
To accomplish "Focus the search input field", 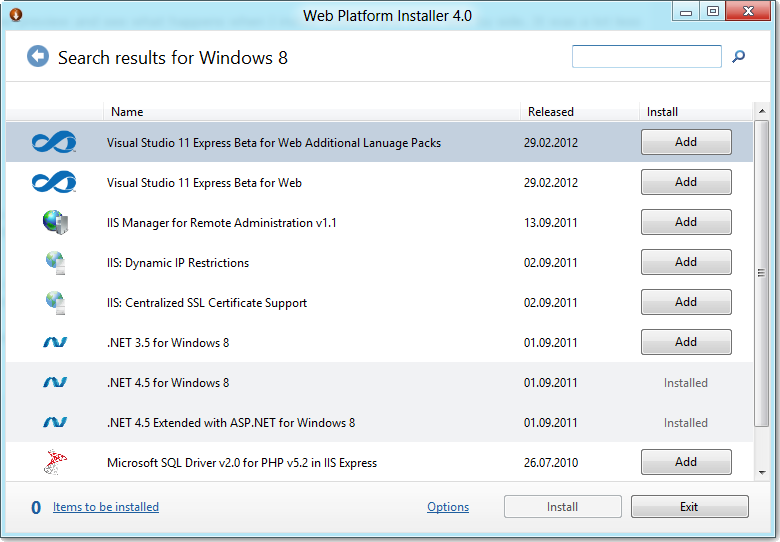I will point(647,56).
